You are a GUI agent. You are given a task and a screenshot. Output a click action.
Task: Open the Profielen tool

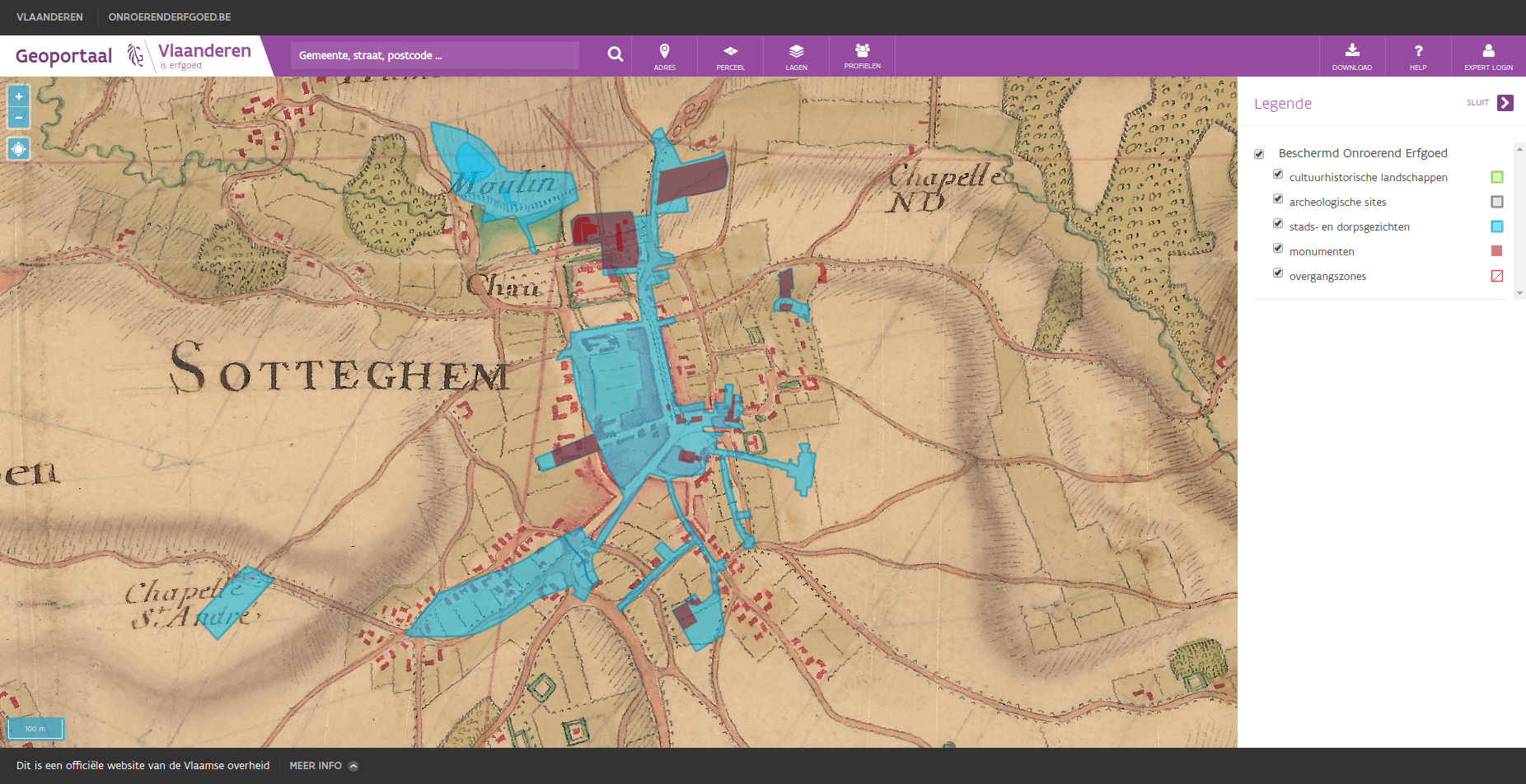point(862,56)
